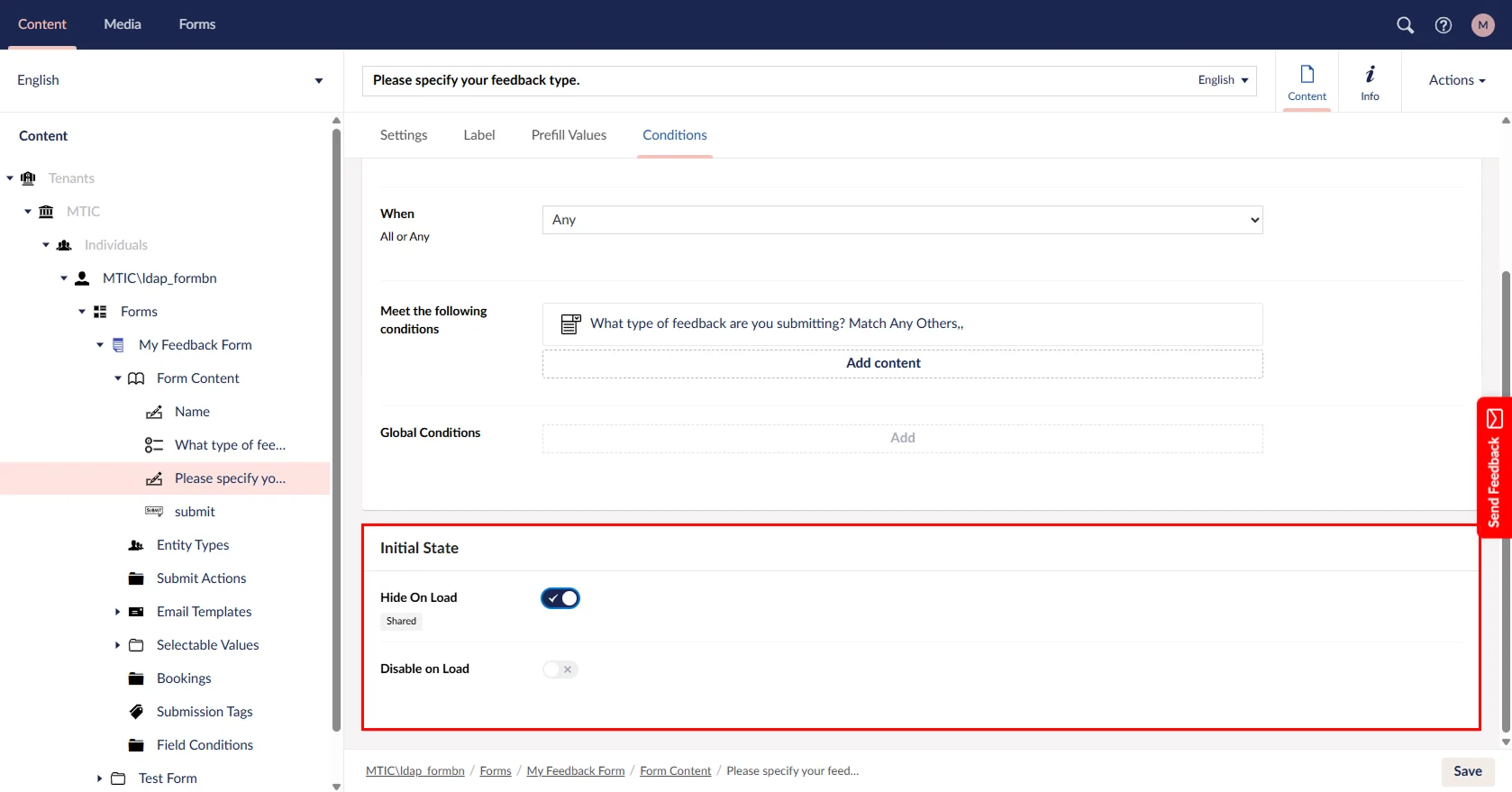Go to the Media section
The width and height of the screenshot is (1512, 792).
pyautogui.click(x=123, y=24)
